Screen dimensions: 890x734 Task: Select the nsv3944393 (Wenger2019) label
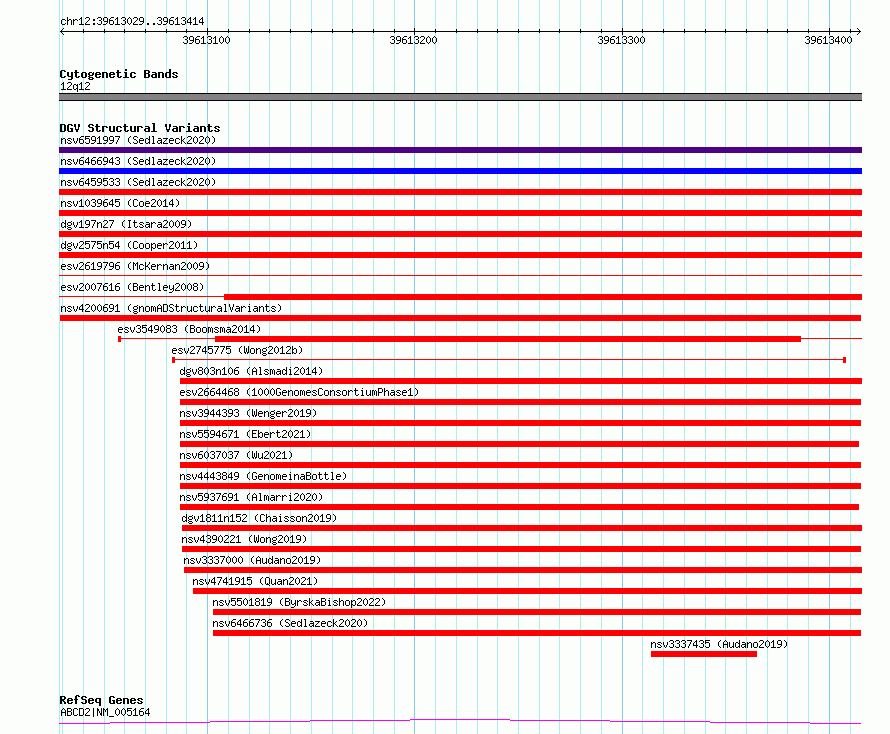(248, 413)
